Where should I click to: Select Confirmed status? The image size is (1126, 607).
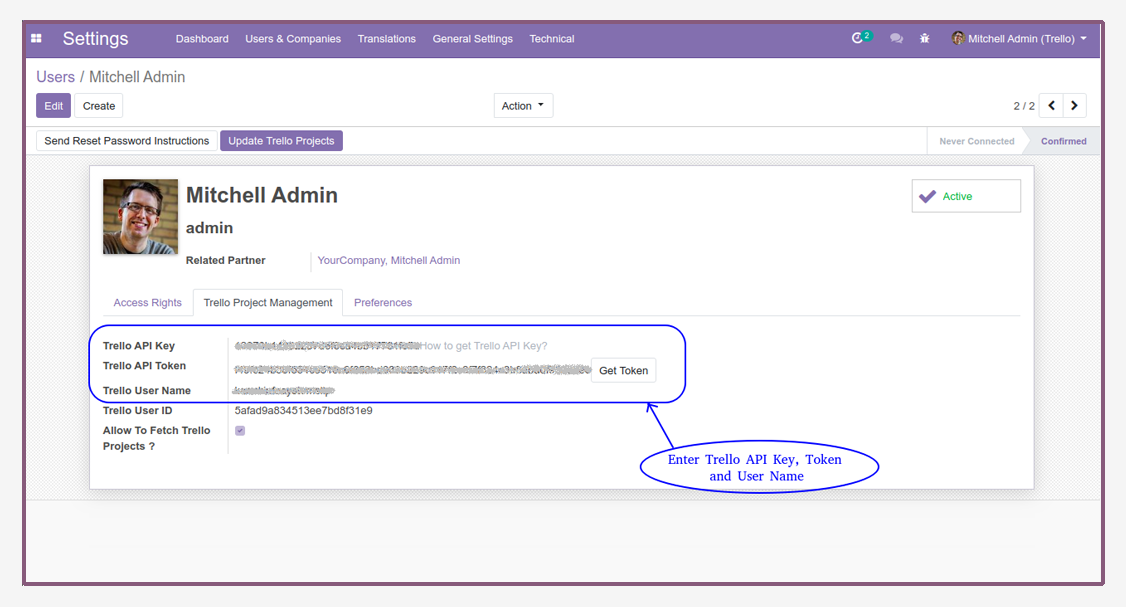click(1063, 142)
